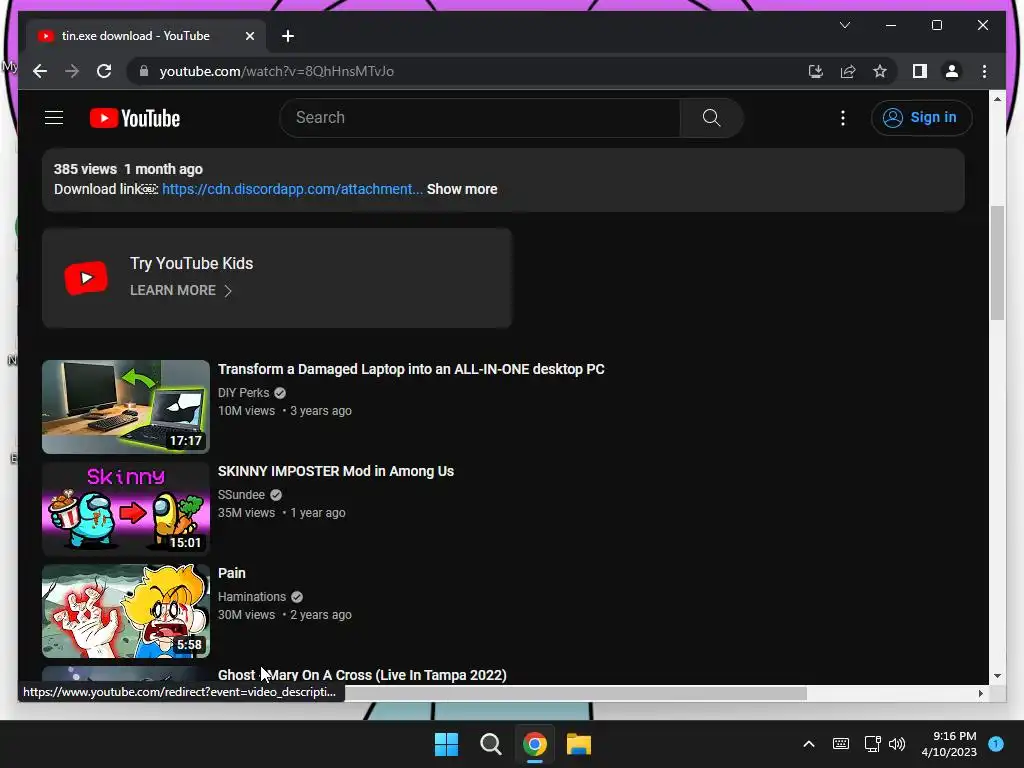
Task: Click the horizontal scrollbar right arrow
Action: (x=980, y=693)
